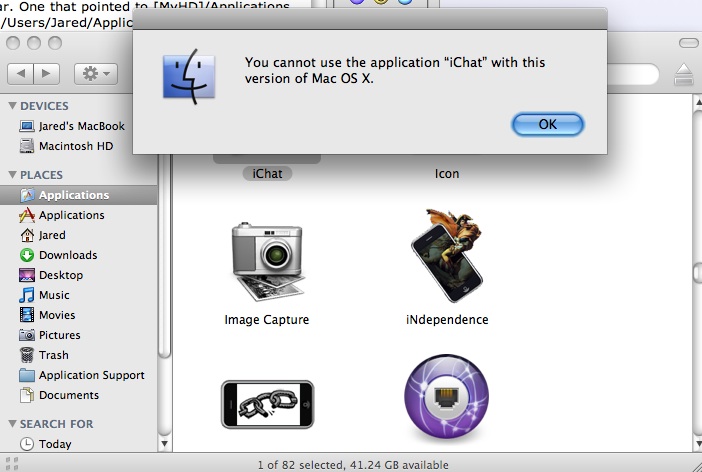Collapse the PLACES section triangle
Screen dimensions: 702x472
click(x=13, y=175)
